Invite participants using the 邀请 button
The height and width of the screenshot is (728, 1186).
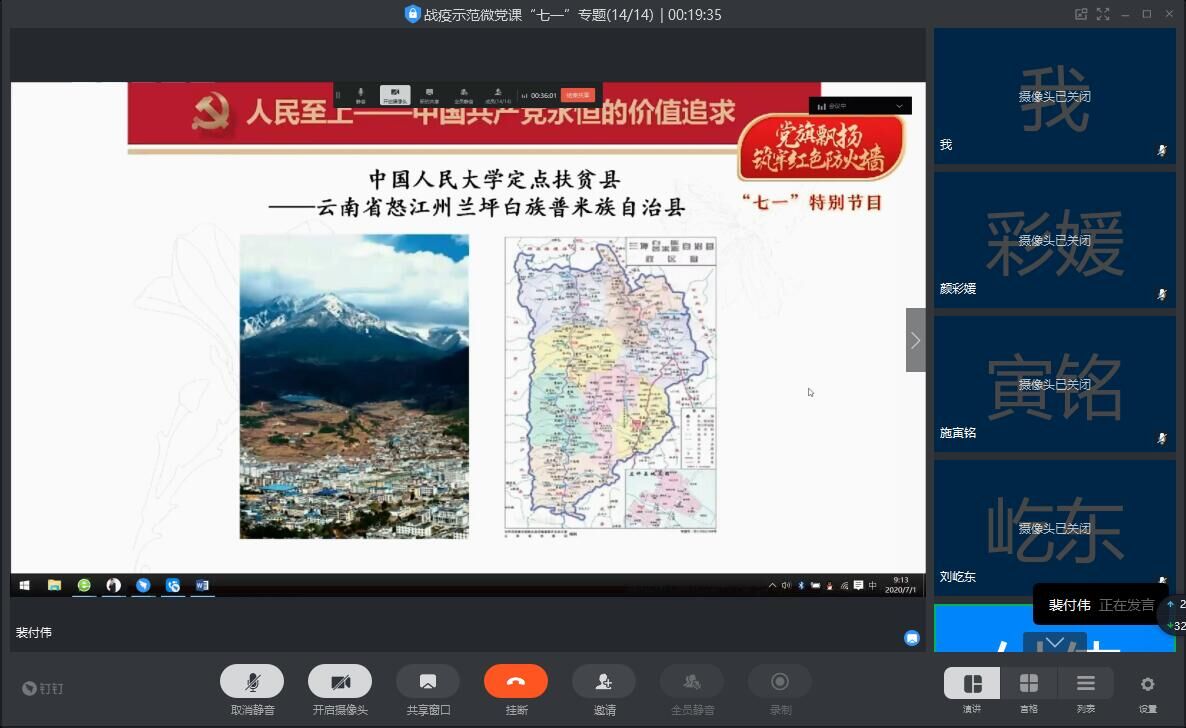coord(604,682)
